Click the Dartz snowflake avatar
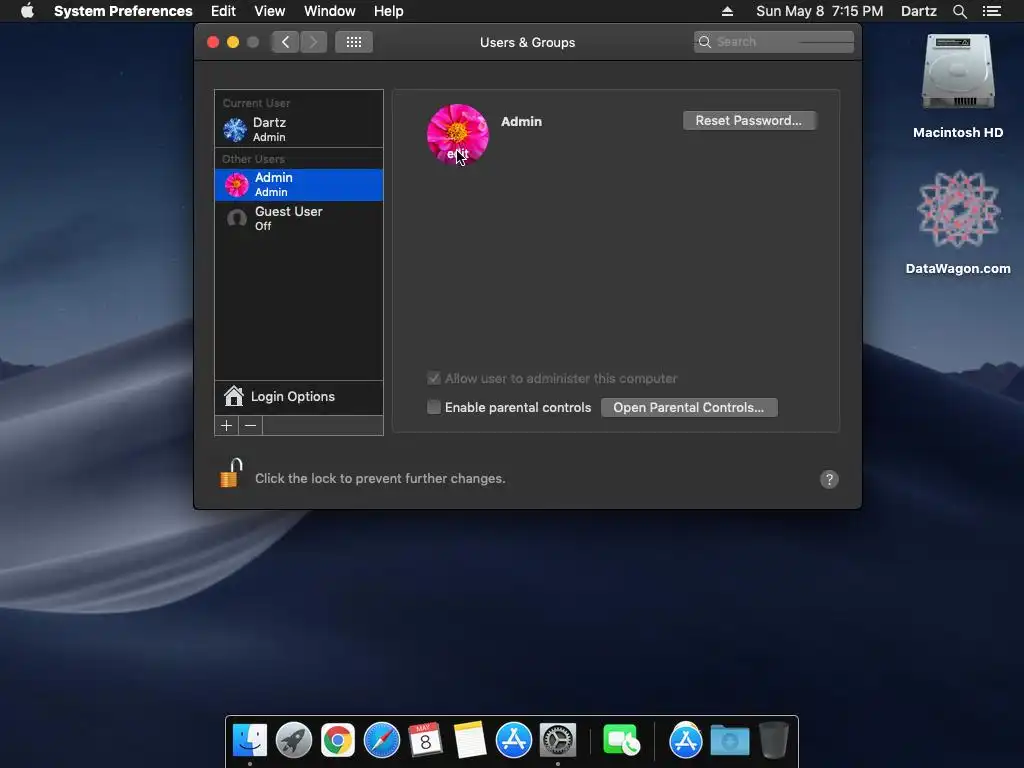Image resolution: width=1024 pixels, height=768 pixels. tap(234, 129)
